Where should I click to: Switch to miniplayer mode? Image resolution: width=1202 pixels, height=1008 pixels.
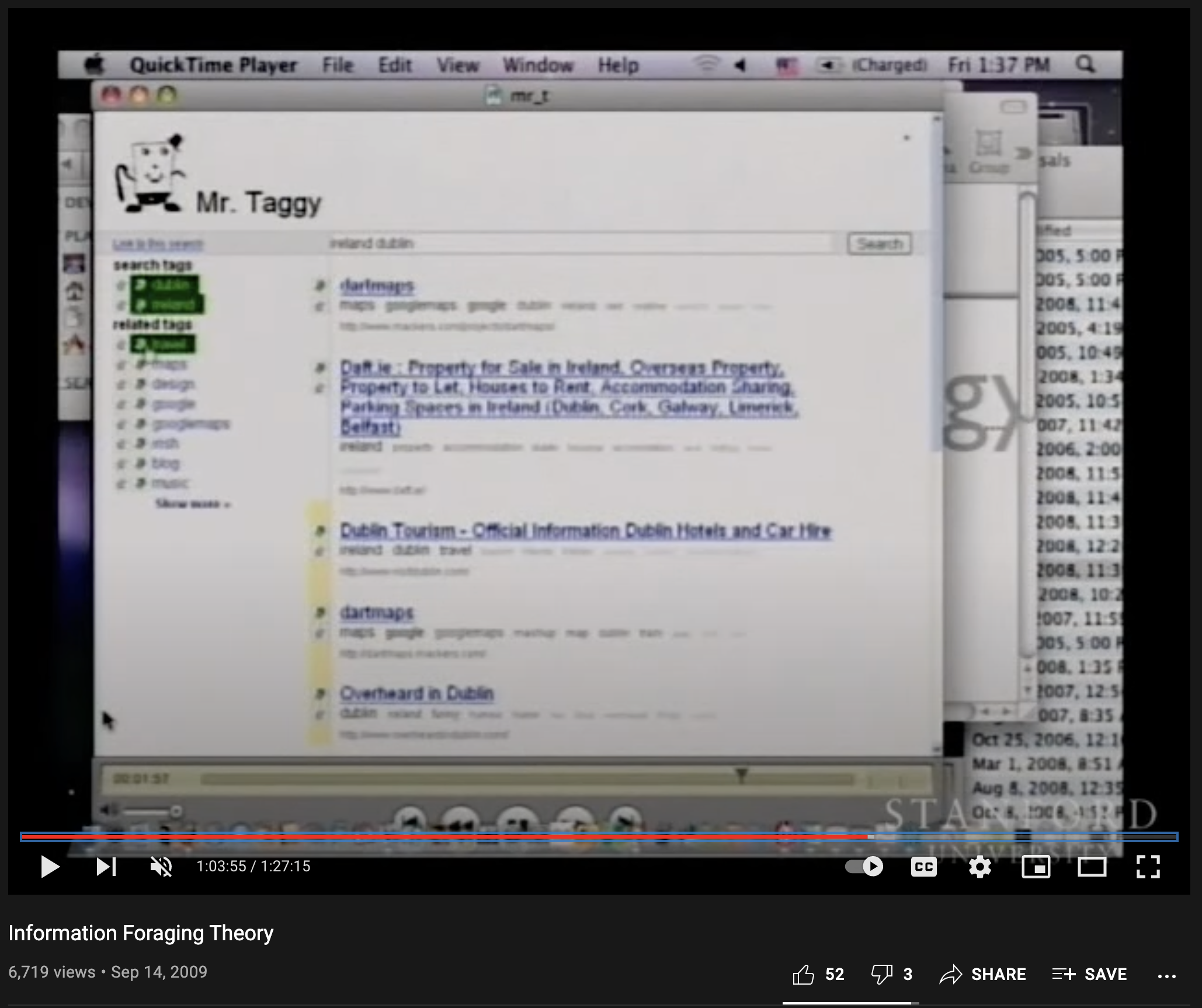click(x=1036, y=866)
